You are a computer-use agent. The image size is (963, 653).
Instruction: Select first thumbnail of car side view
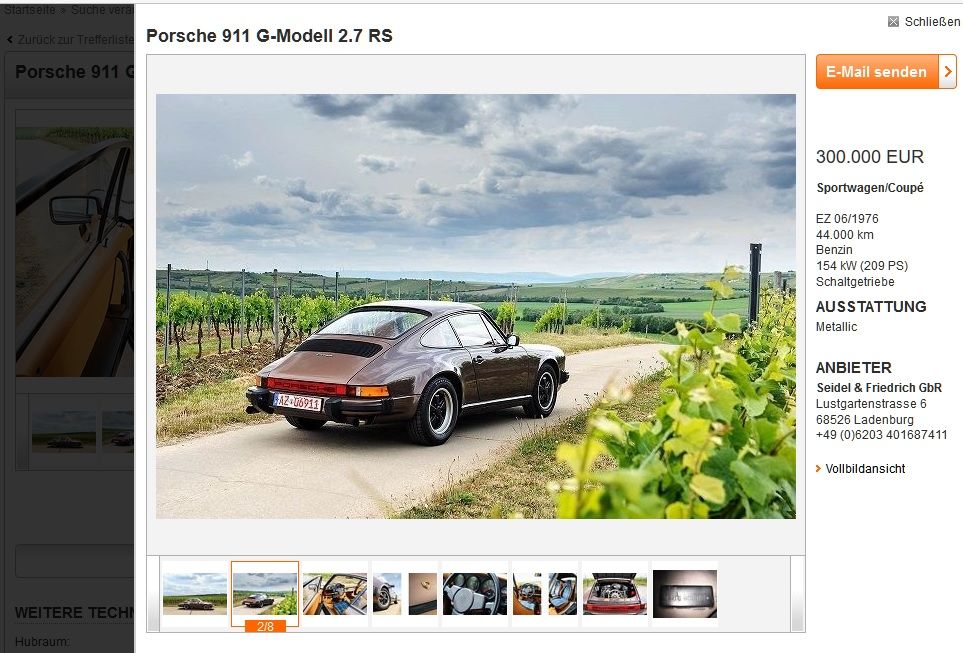point(195,593)
